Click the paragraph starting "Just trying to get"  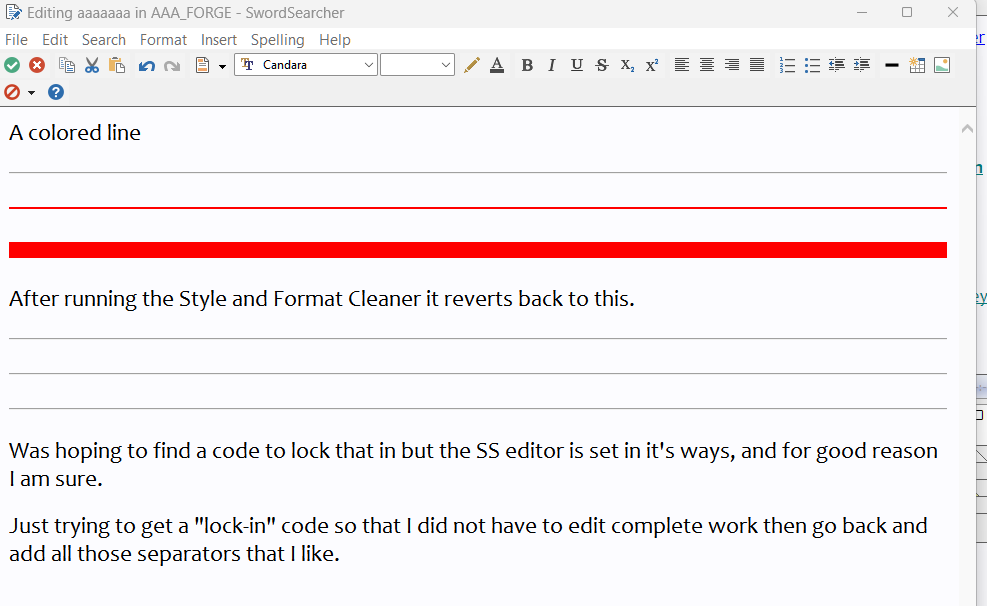(x=468, y=539)
